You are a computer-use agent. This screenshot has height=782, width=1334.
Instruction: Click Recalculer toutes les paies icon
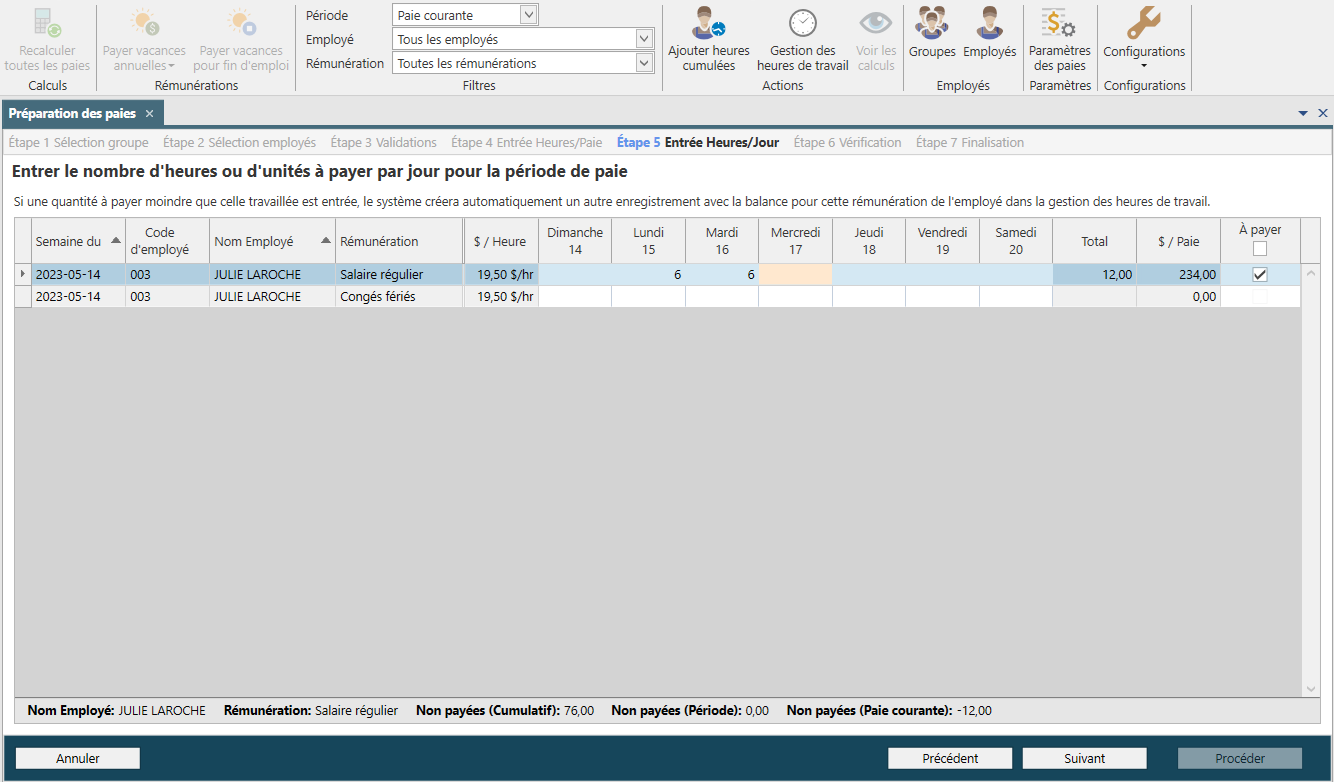(x=47, y=22)
